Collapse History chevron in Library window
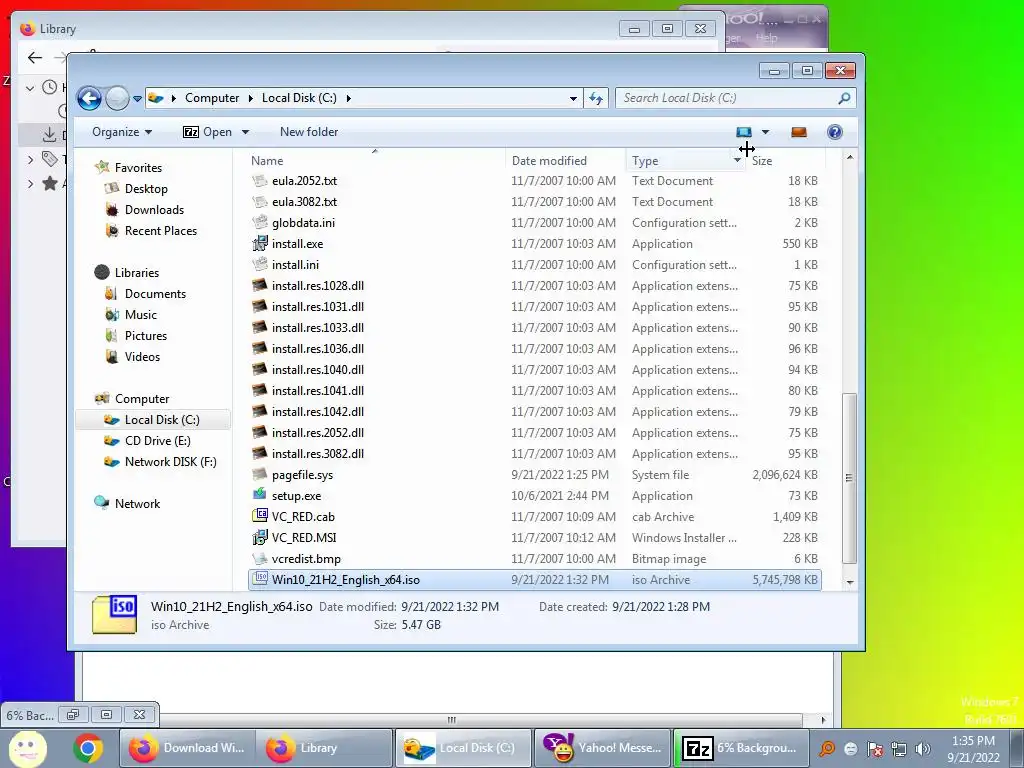 pos(30,87)
